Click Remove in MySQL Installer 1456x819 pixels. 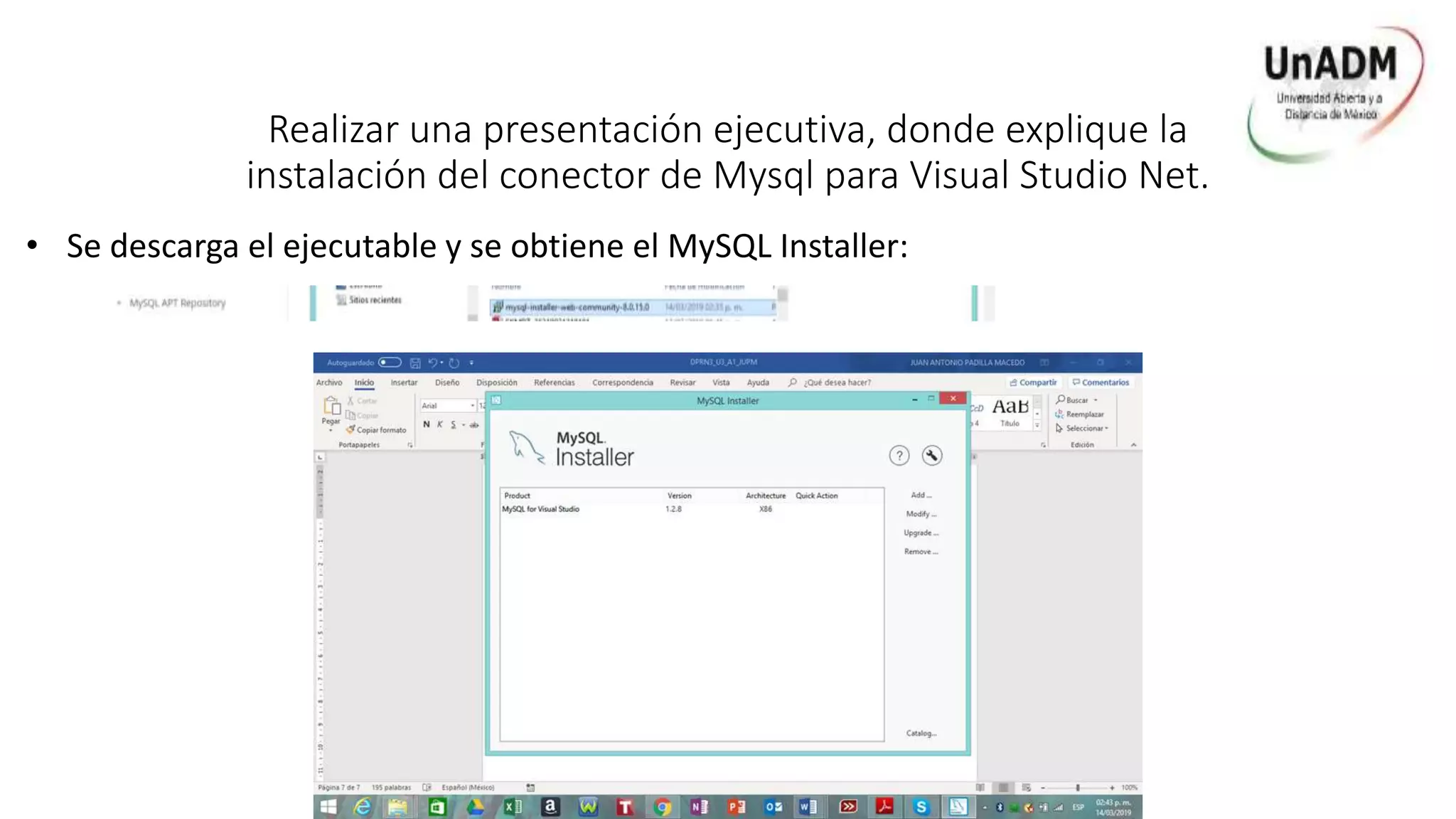pos(921,552)
